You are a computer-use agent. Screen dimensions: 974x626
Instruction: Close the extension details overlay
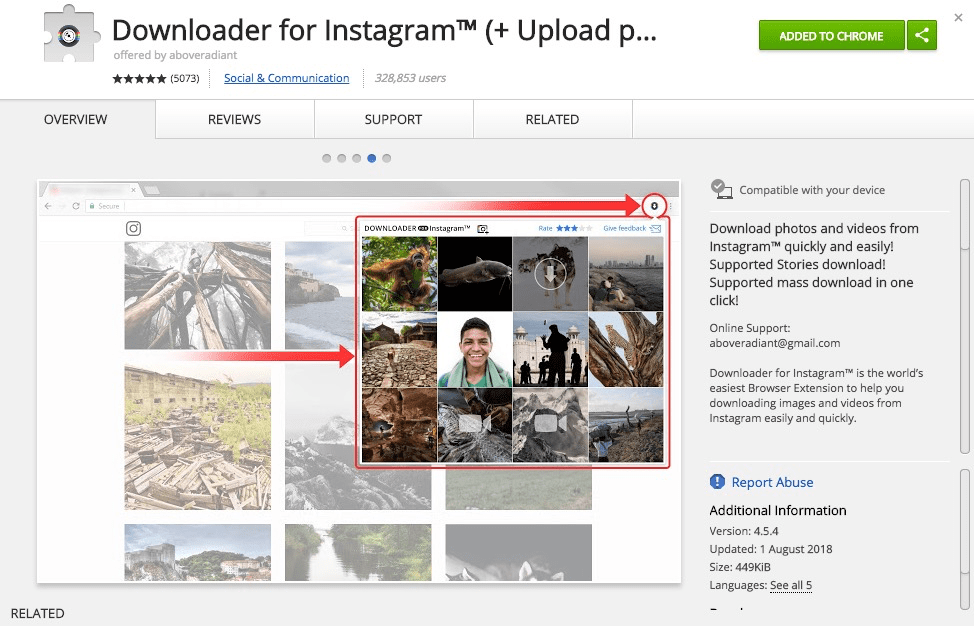958,17
